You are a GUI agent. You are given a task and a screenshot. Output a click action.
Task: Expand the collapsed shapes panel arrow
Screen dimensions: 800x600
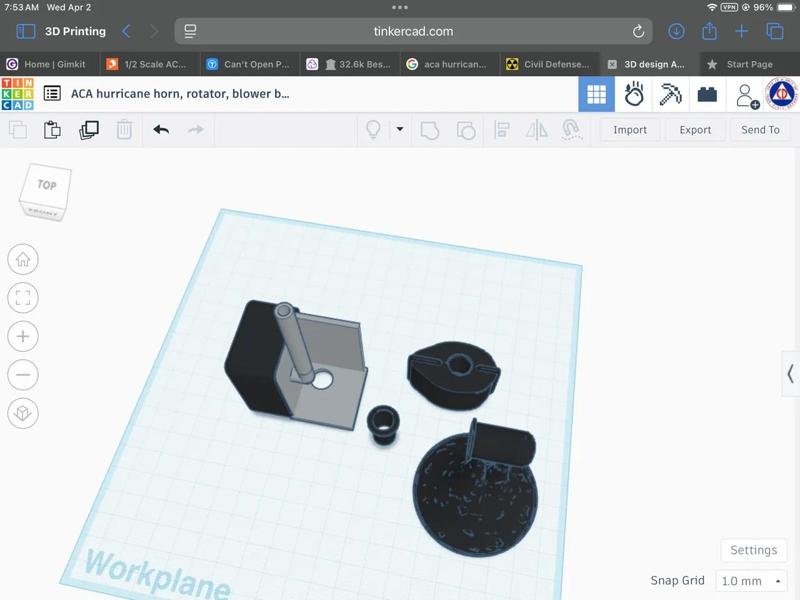coord(790,373)
